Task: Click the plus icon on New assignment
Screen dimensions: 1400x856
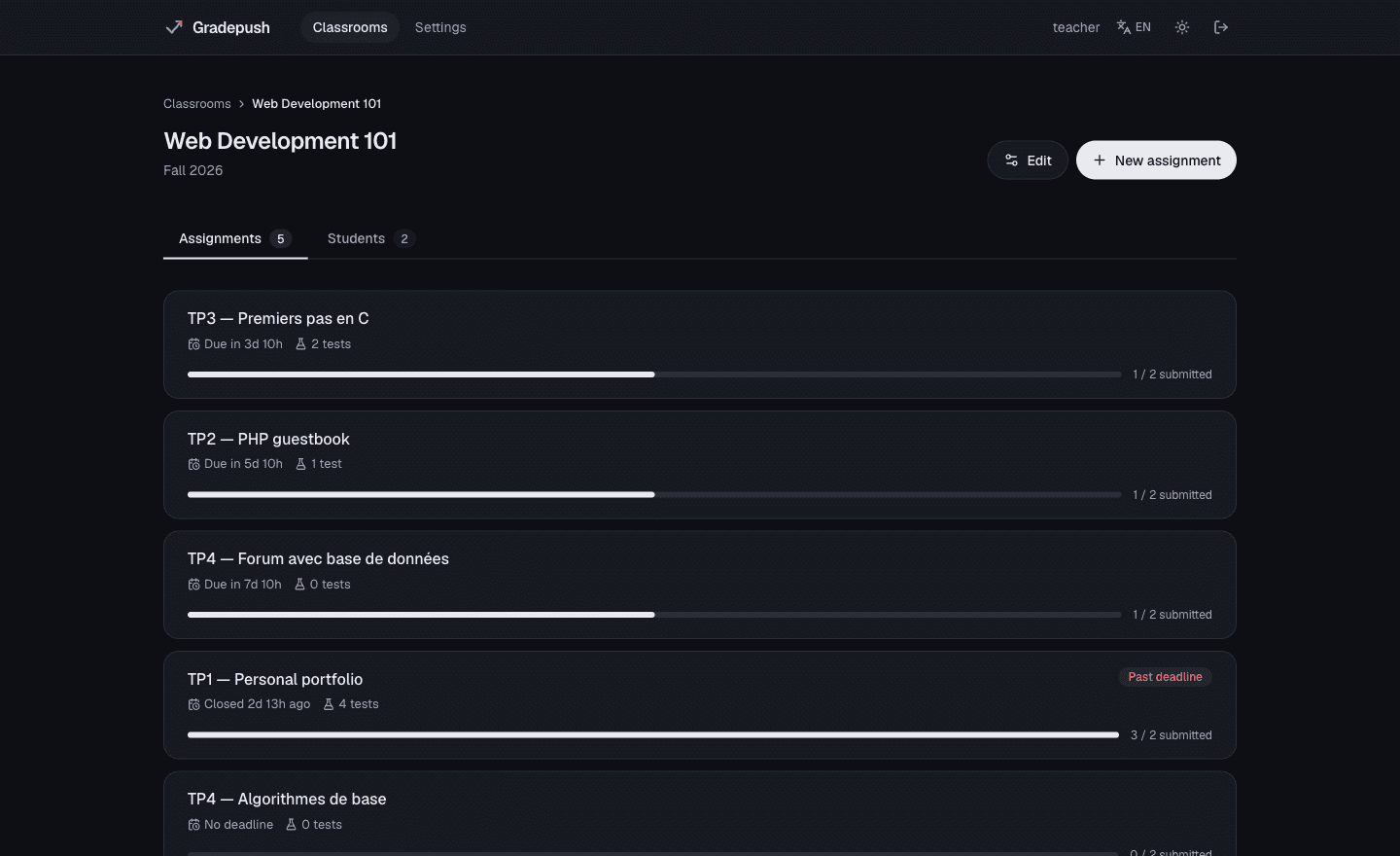Action: click(1100, 160)
